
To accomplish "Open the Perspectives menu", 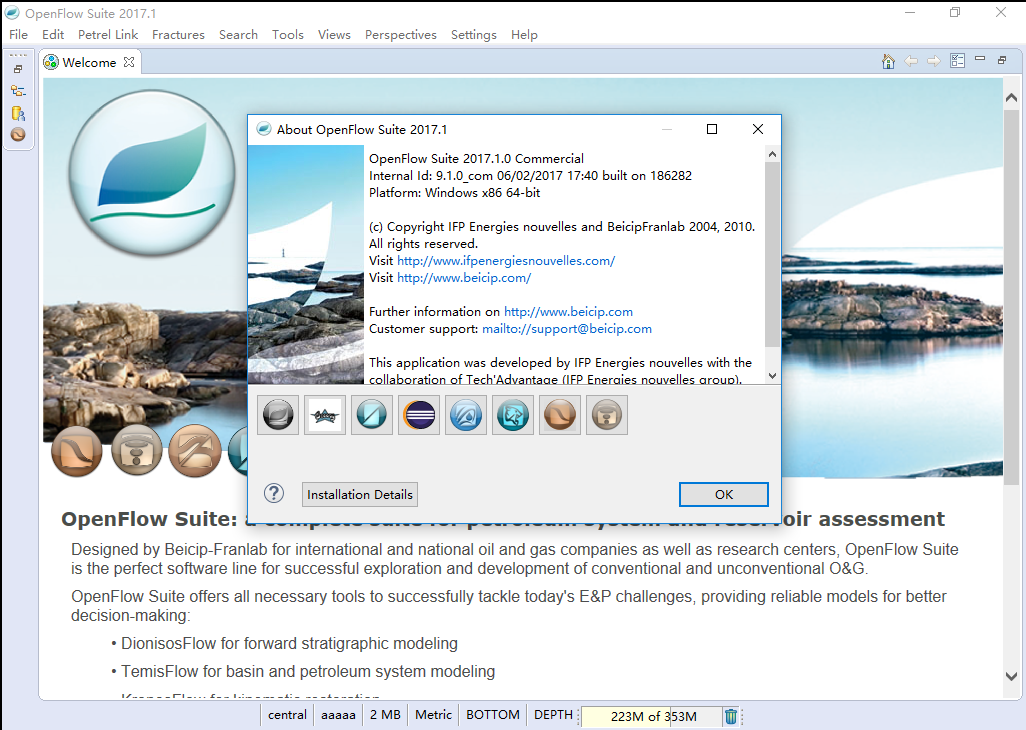I will [400, 35].
